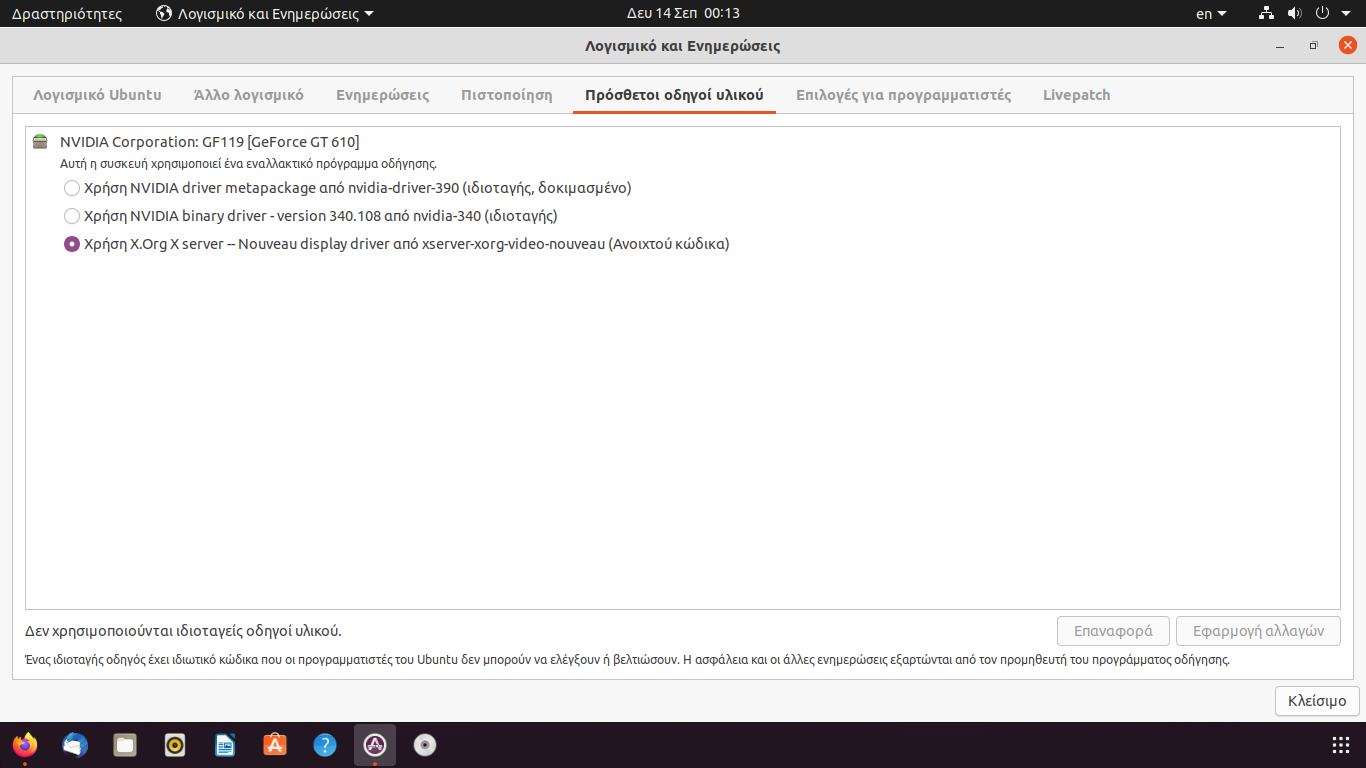Screen dimensions: 1366x768
Task: Click the Εφαρμογή αλλαγών apply button
Action: coord(1258,631)
